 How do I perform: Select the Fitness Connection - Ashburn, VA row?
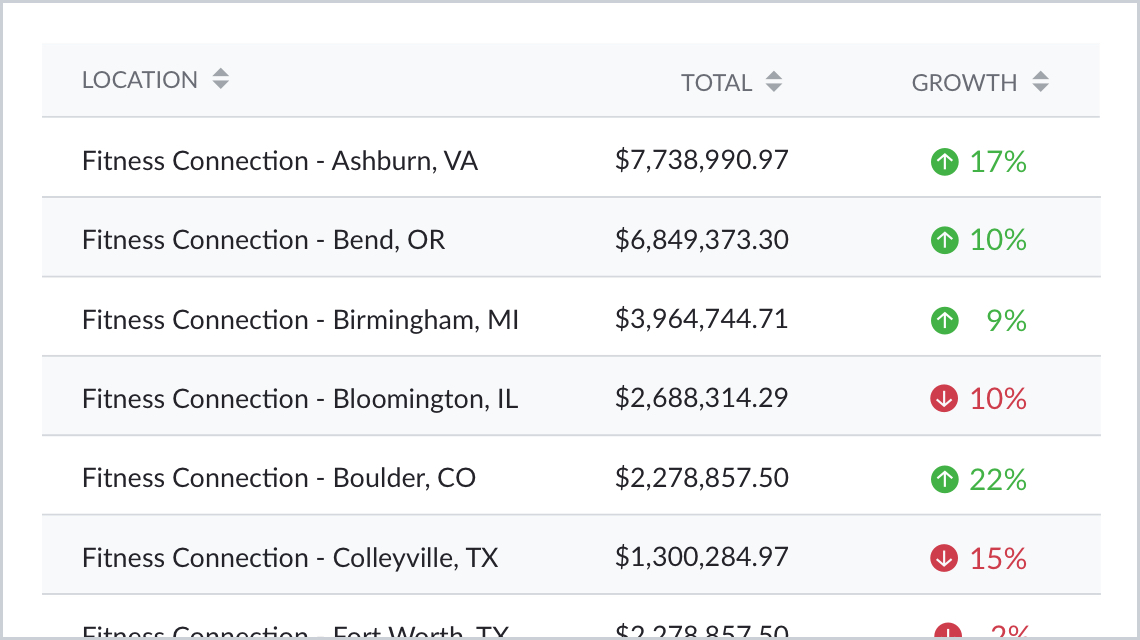tap(280, 161)
